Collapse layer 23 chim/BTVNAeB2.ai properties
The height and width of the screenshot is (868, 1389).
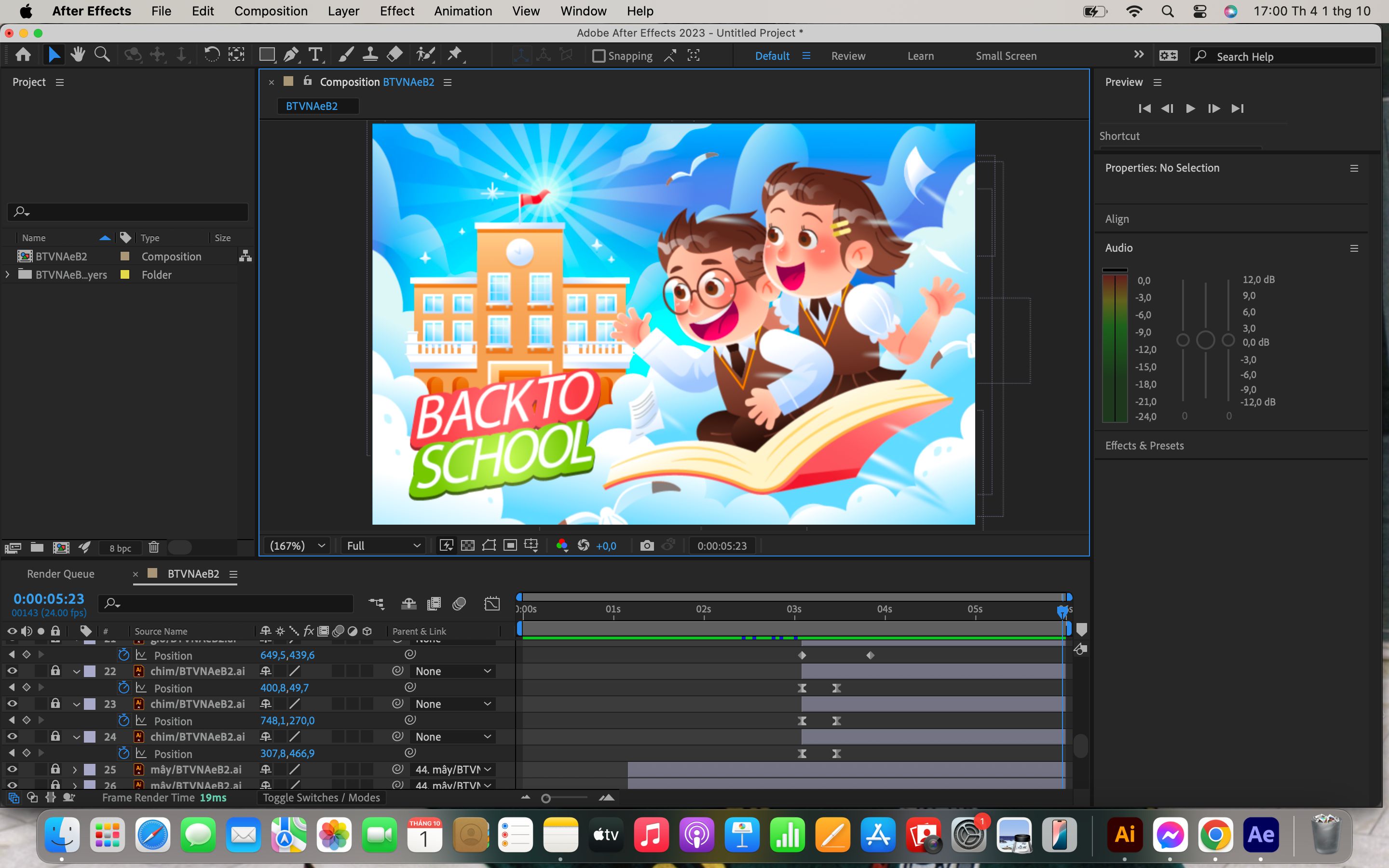pos(76,704)
